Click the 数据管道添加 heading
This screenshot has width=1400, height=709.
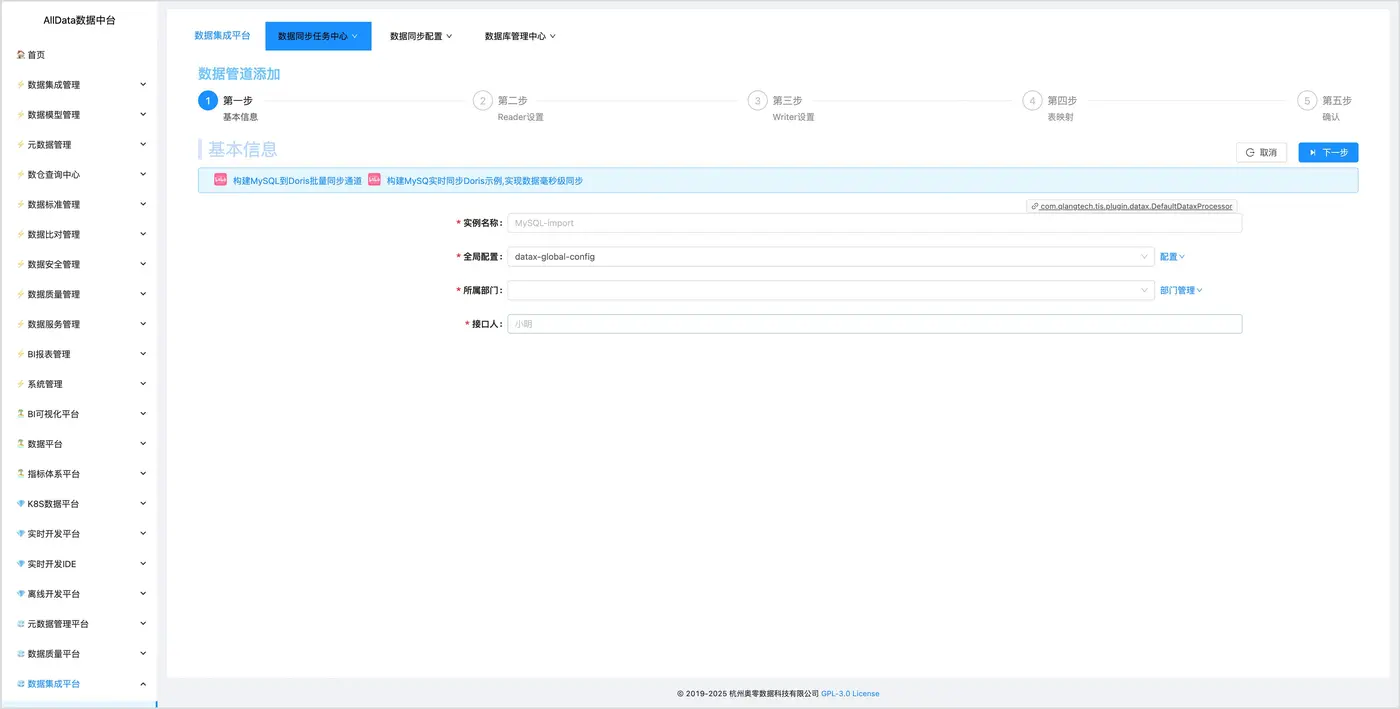click(239, 74)
